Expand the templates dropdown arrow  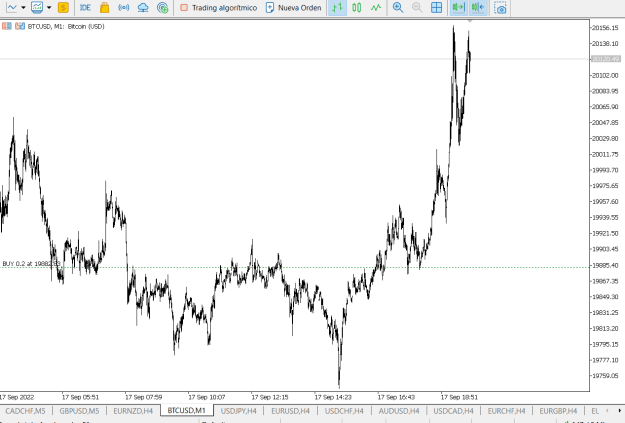(49, 8)
